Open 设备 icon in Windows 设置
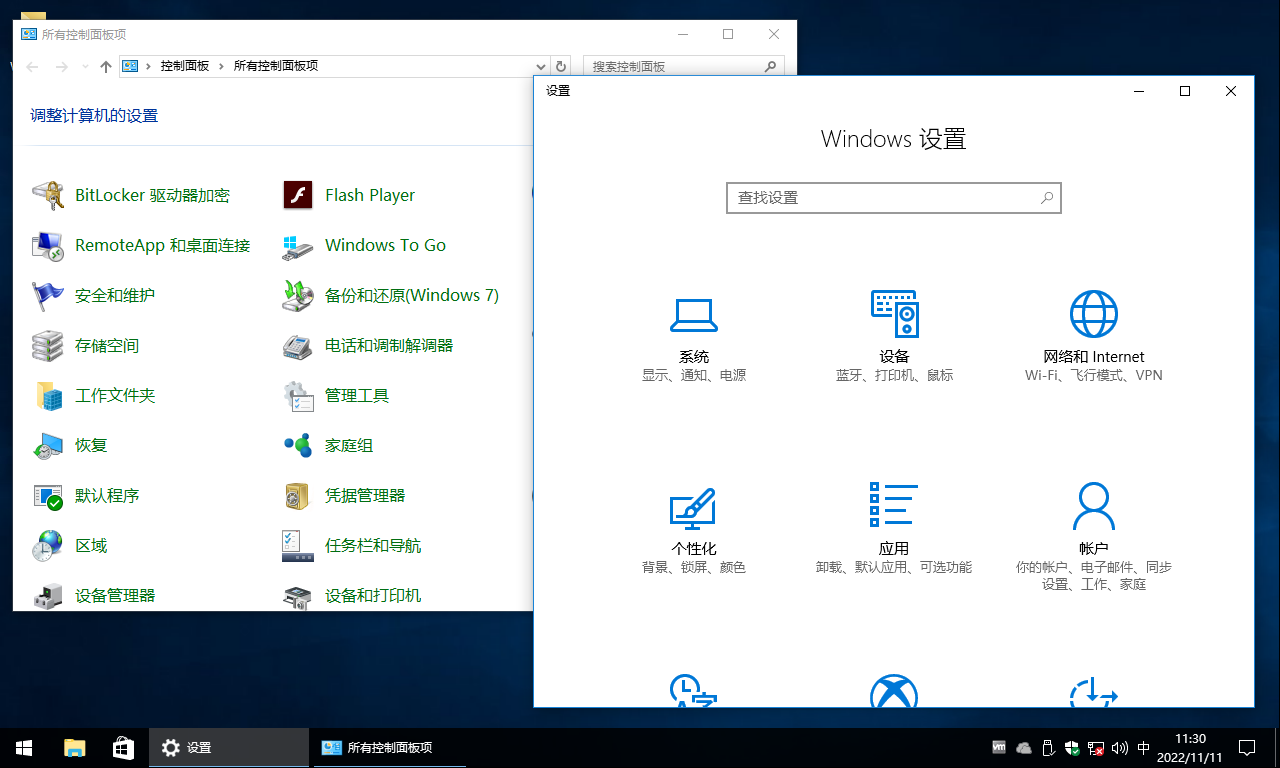1280x768 pixels. point(894,314)
